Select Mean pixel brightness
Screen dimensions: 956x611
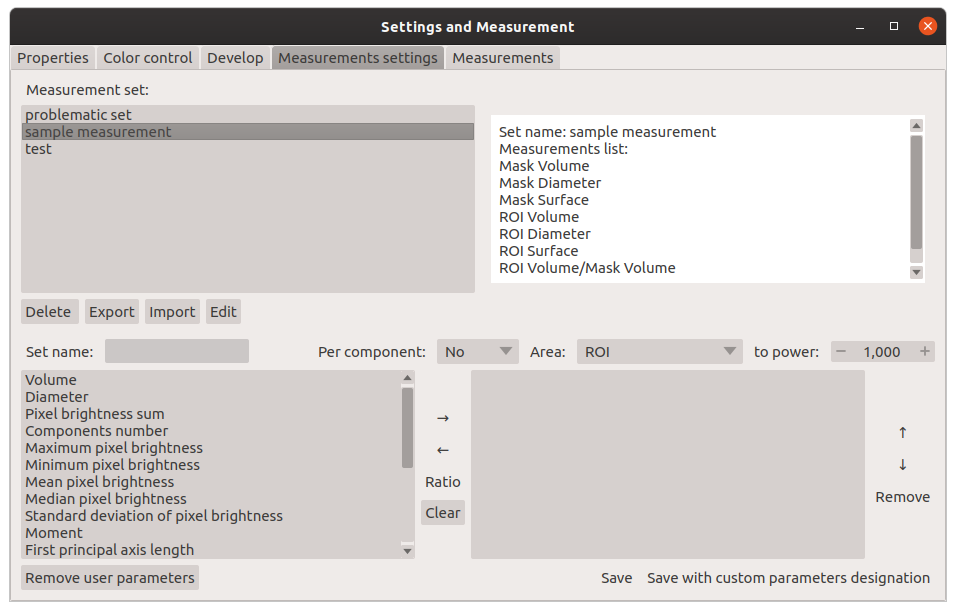pos(212,482)
